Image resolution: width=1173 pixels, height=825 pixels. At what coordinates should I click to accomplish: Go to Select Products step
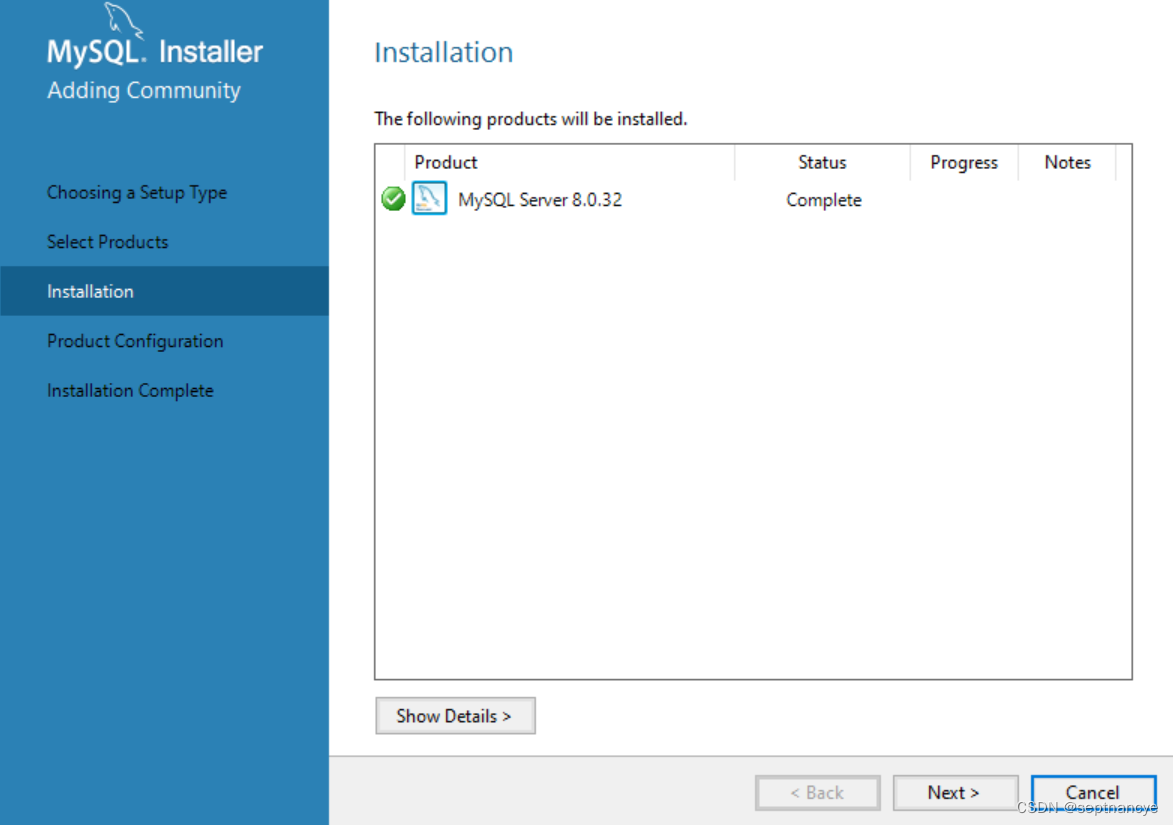pos(108,242)
